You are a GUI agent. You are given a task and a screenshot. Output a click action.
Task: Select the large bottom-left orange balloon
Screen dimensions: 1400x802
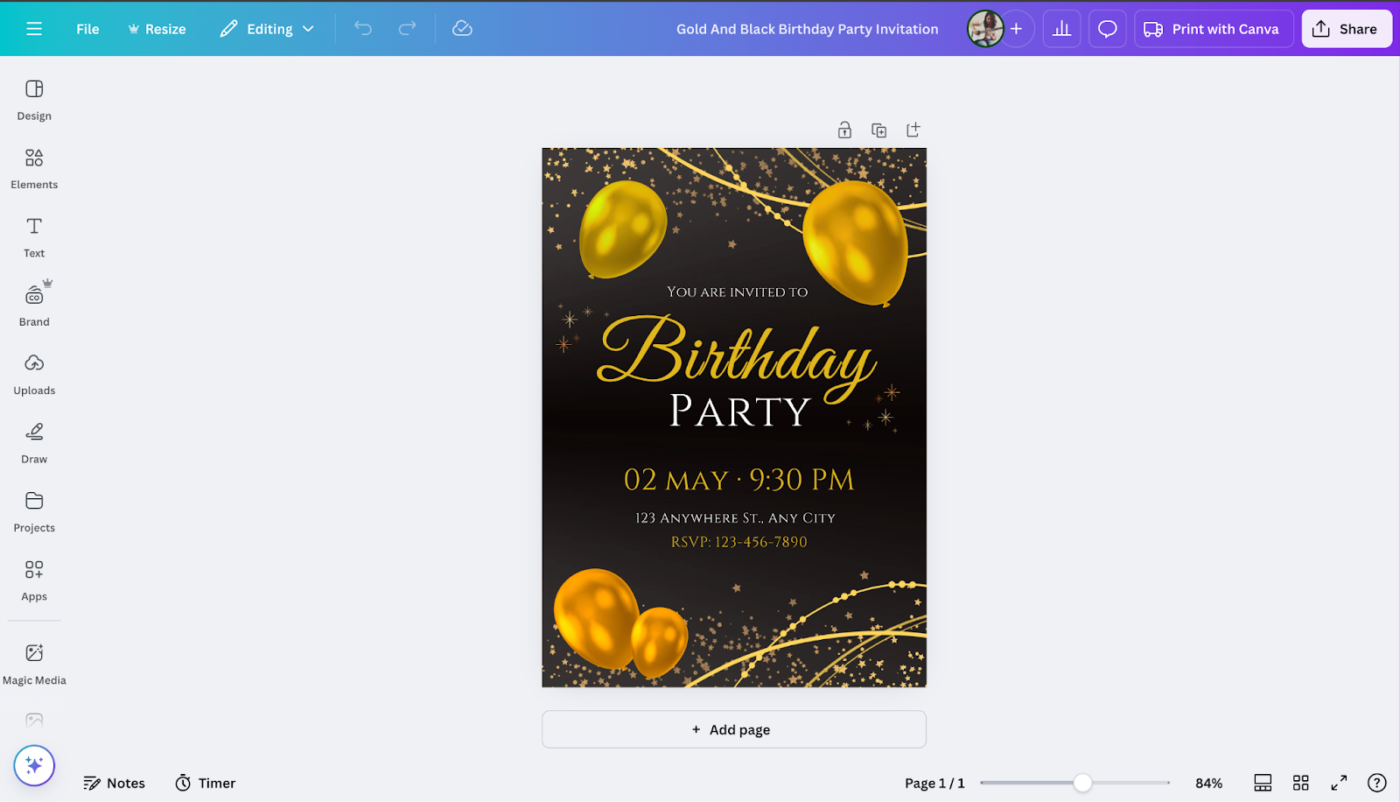[596, 617]
